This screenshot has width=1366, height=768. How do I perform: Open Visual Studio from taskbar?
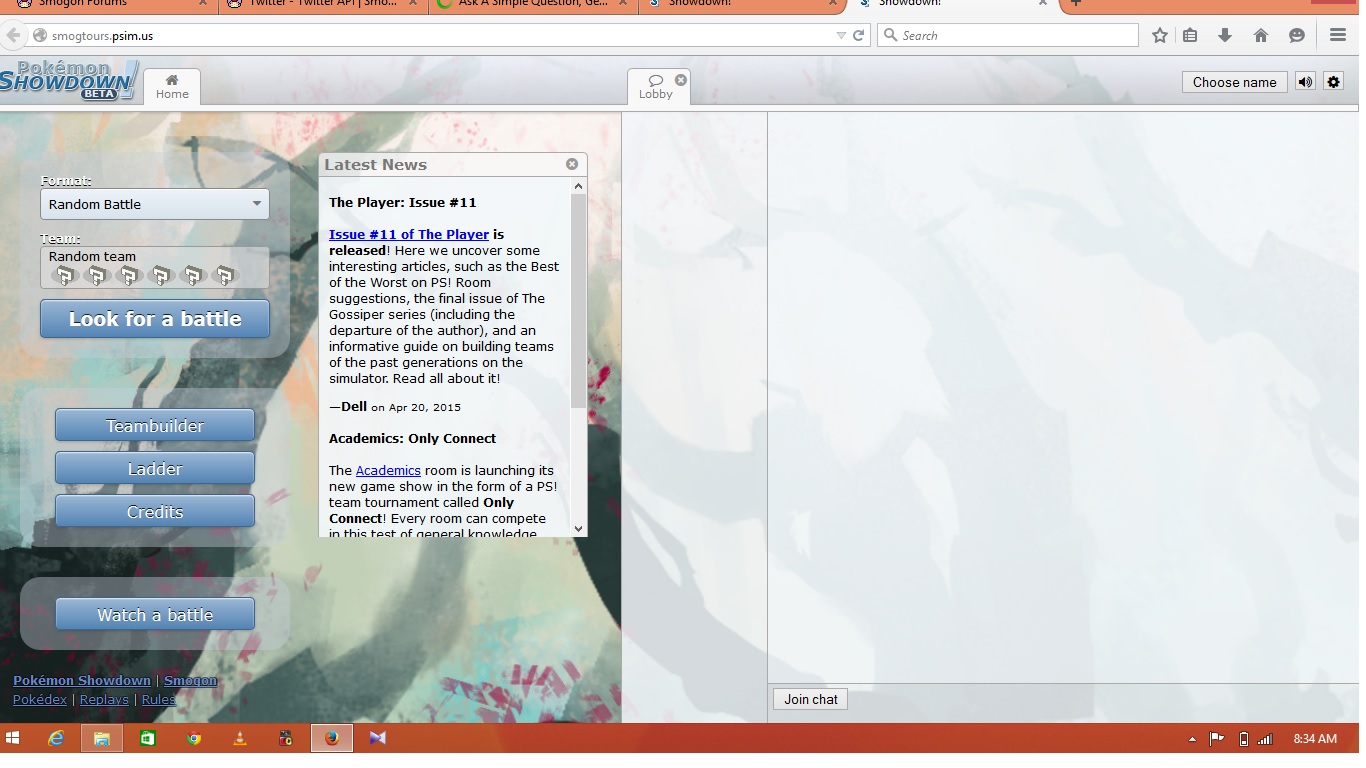click(377, 738)
